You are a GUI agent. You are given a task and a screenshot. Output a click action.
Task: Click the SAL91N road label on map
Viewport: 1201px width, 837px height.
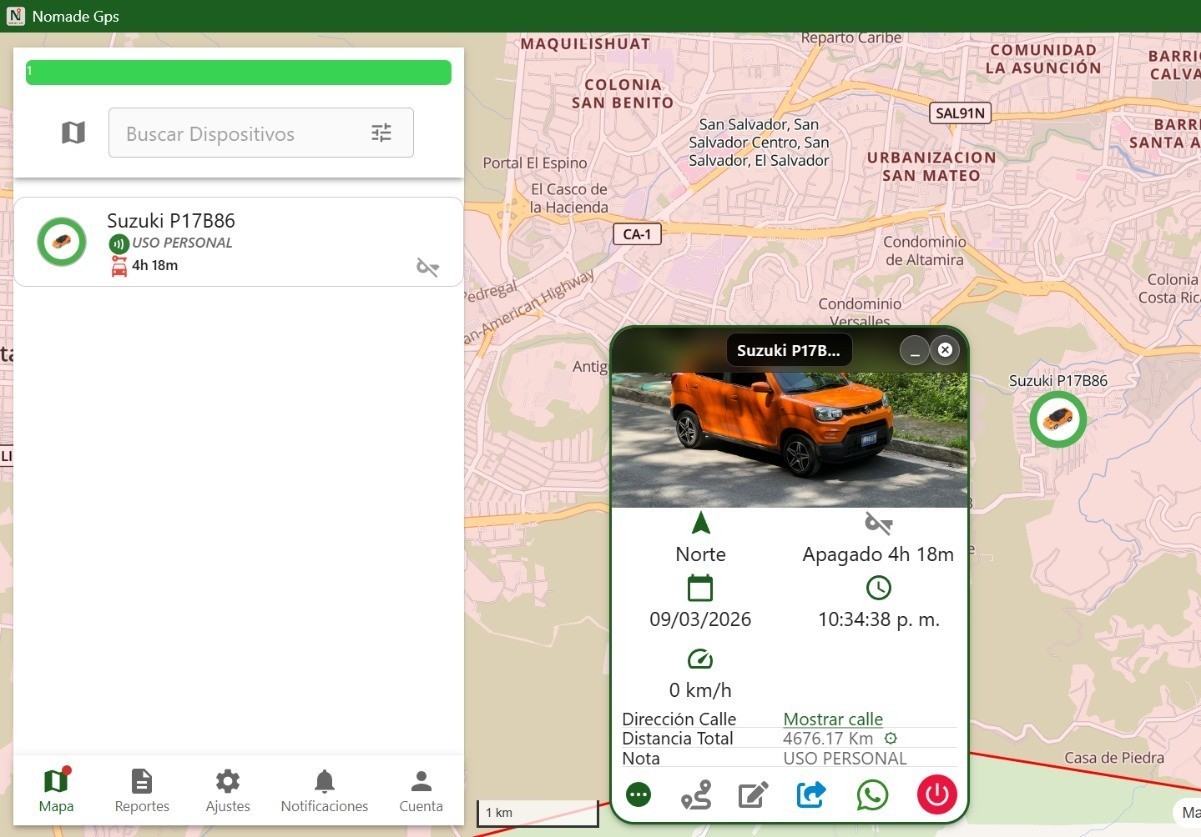tap(960, 113)
